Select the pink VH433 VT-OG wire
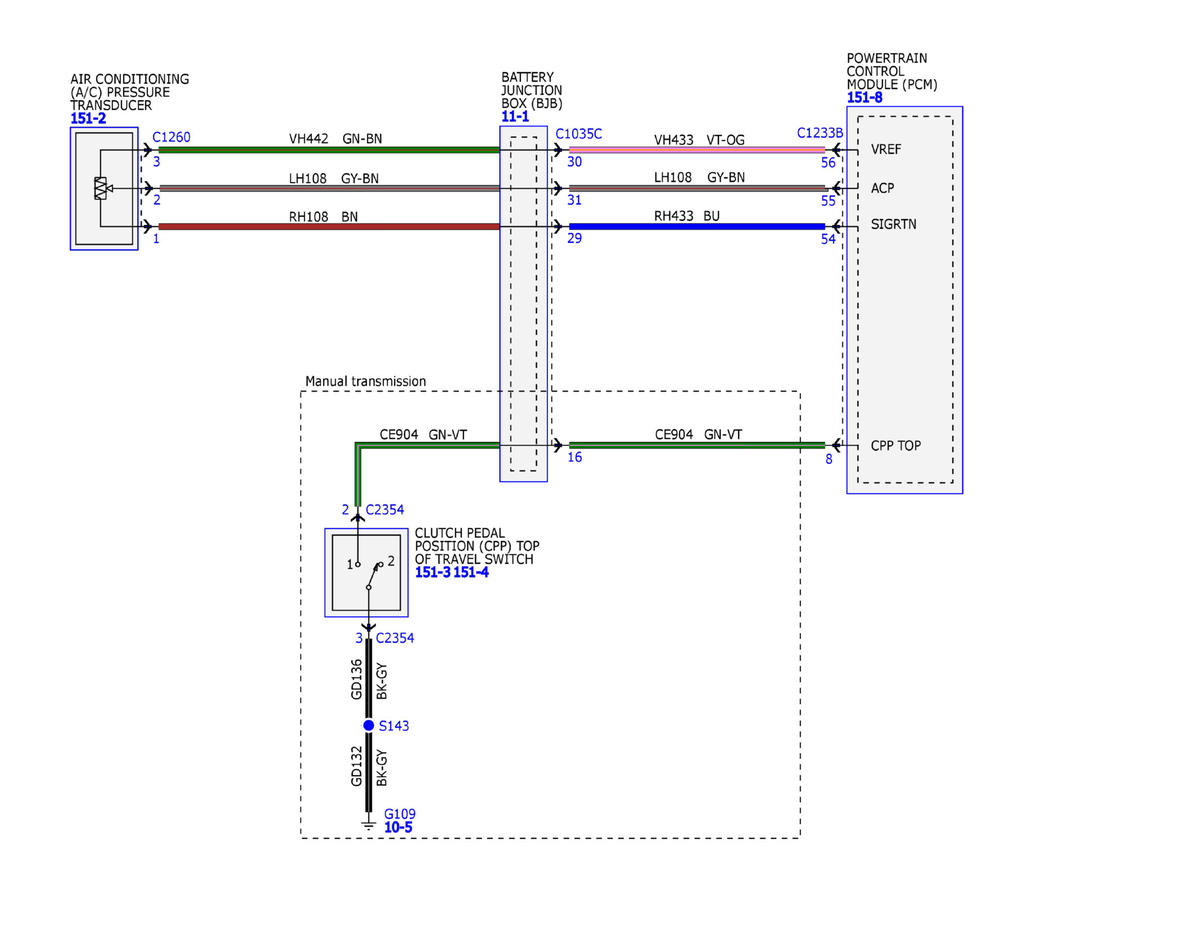This screenshot has height=927, width=1200. (x=697, y=150)
